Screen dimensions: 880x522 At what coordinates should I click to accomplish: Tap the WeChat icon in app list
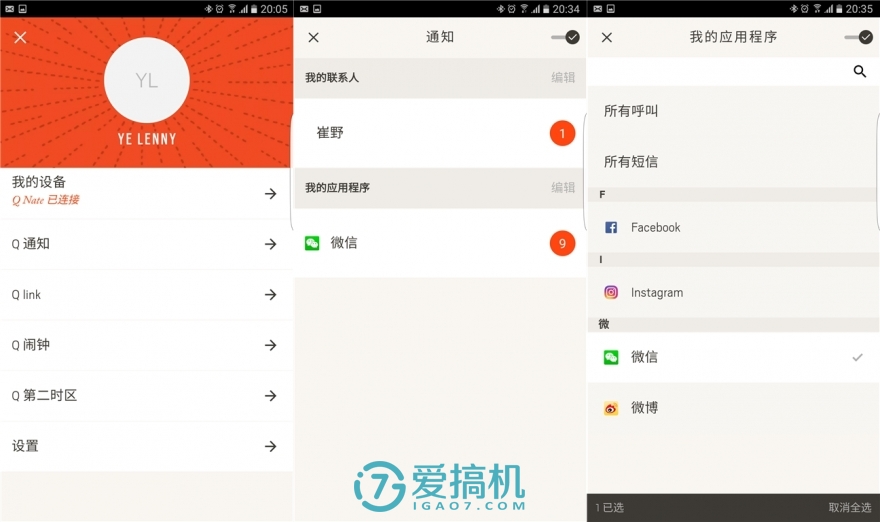[611, 358]
